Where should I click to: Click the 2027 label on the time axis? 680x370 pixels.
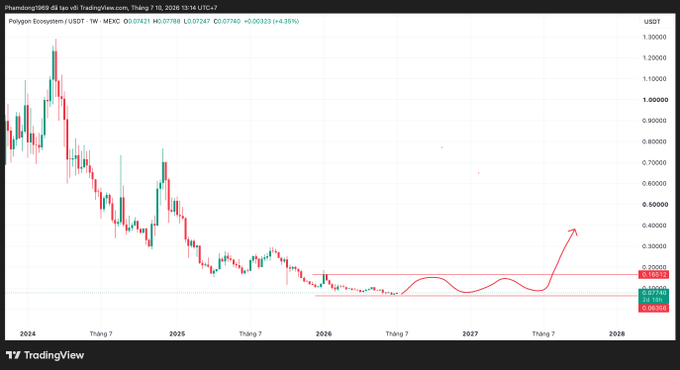click(x=470, y=334)
